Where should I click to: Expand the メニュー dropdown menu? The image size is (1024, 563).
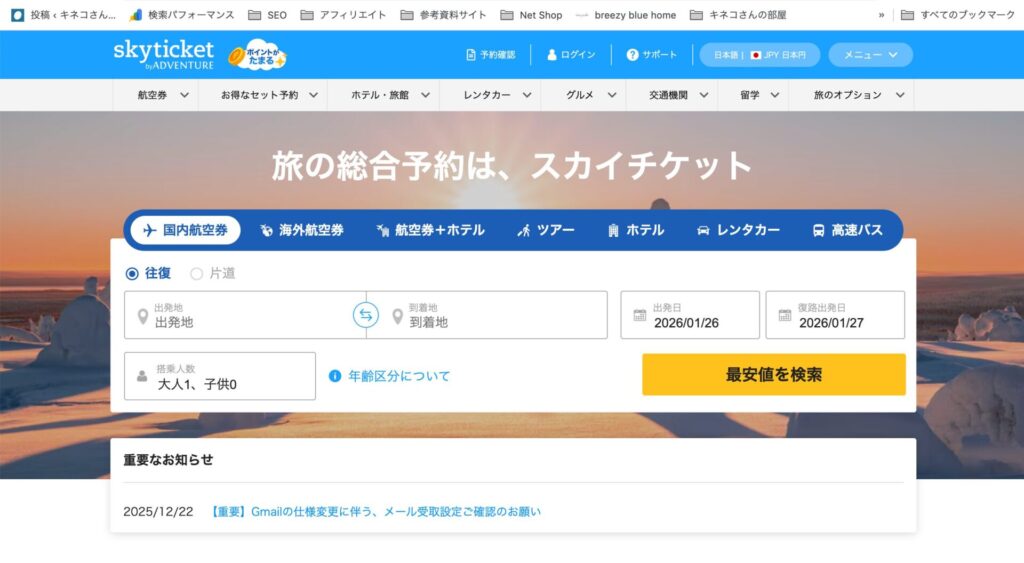click(870, 55)
